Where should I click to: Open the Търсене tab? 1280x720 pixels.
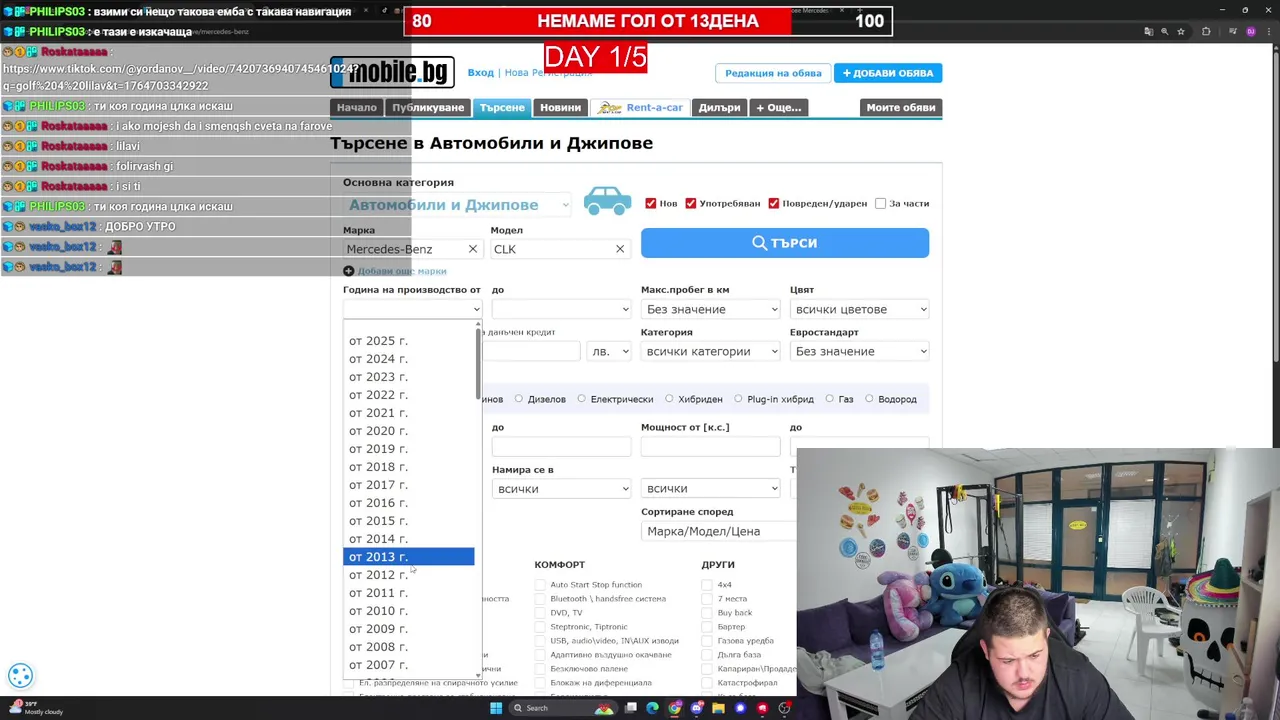point(502,107)
